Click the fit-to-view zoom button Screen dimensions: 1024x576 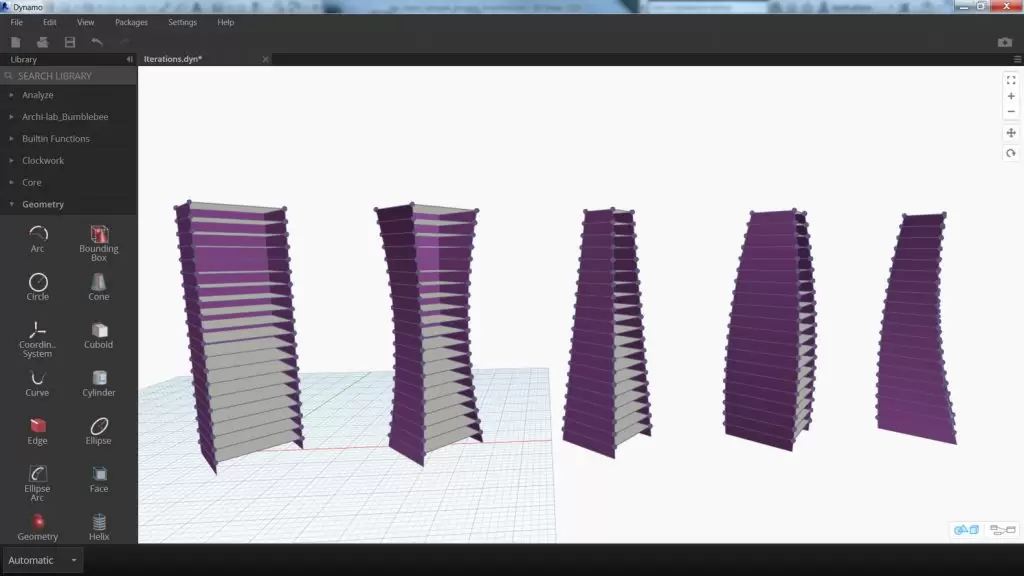[x=1011, y=80]
